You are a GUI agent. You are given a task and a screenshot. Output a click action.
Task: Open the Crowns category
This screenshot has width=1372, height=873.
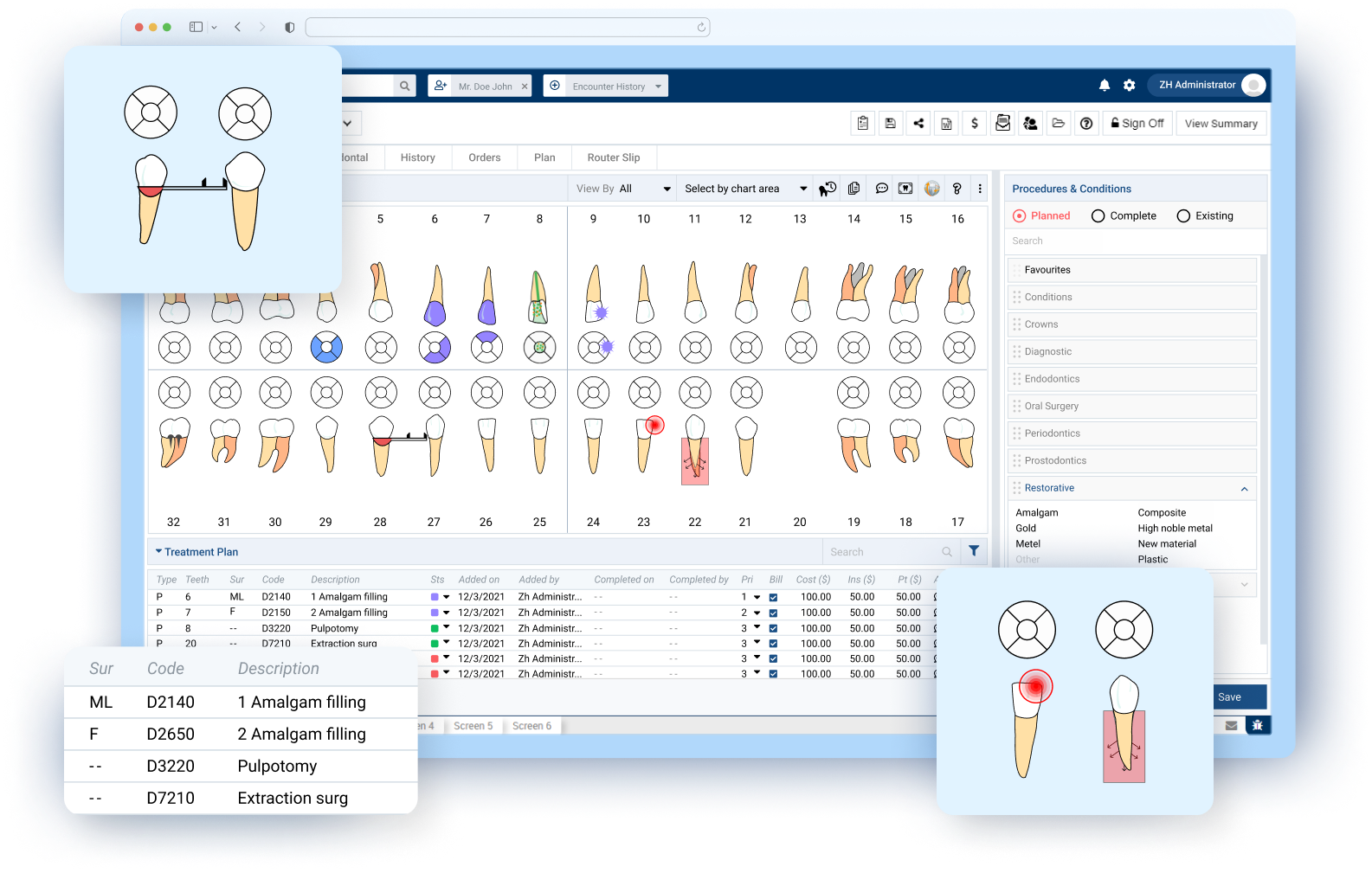[1132, 324]
